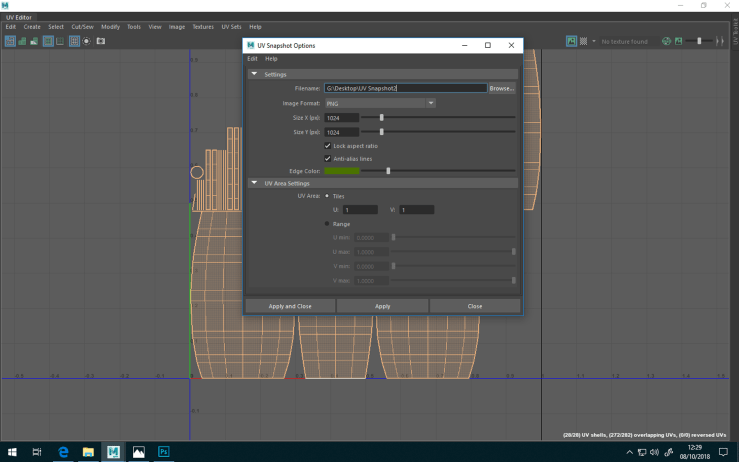The image size is (739, 462).
Task: Open the Textures menu in UV Editor
Action: coord(203,27)
